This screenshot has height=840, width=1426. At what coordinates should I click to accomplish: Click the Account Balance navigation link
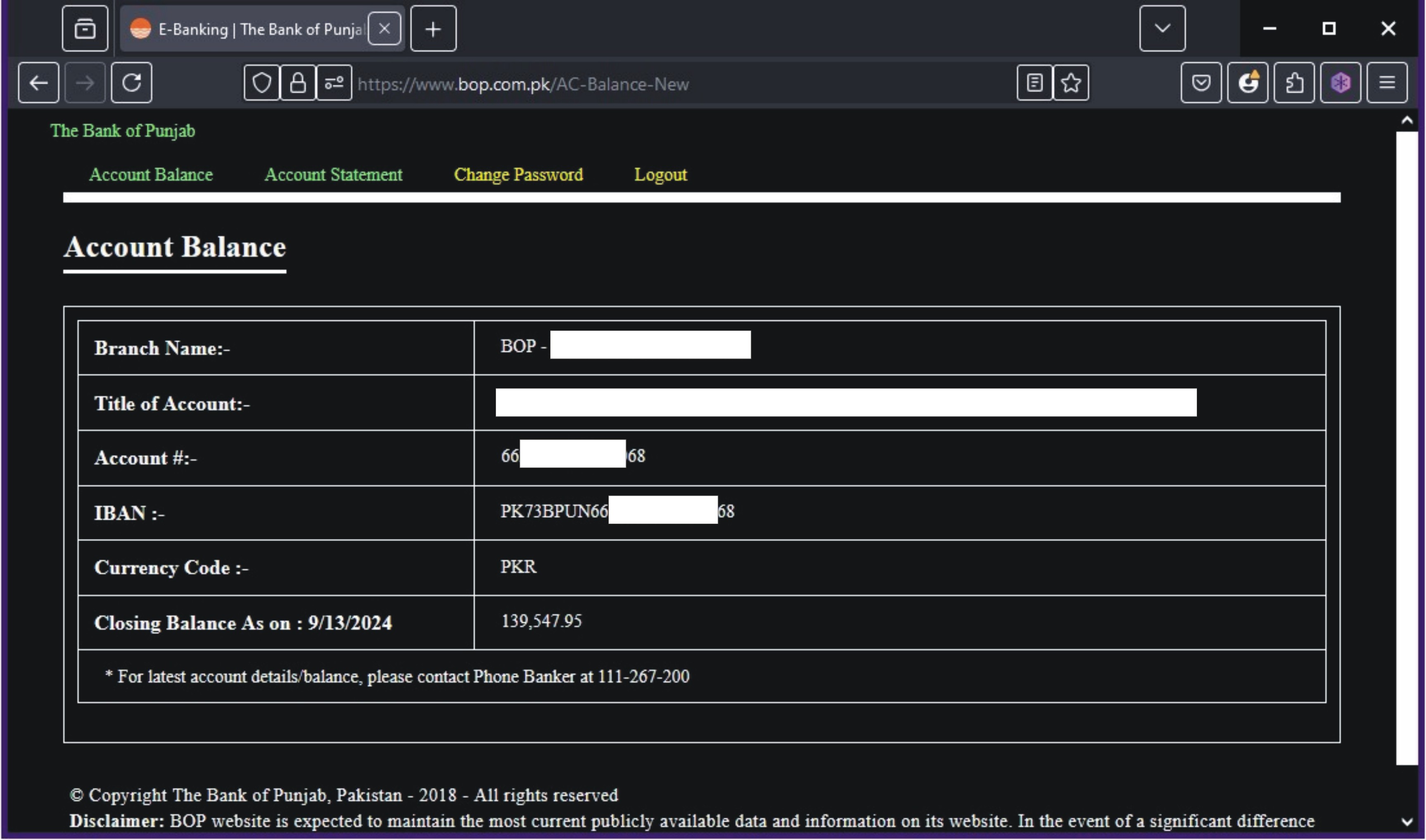150,174
